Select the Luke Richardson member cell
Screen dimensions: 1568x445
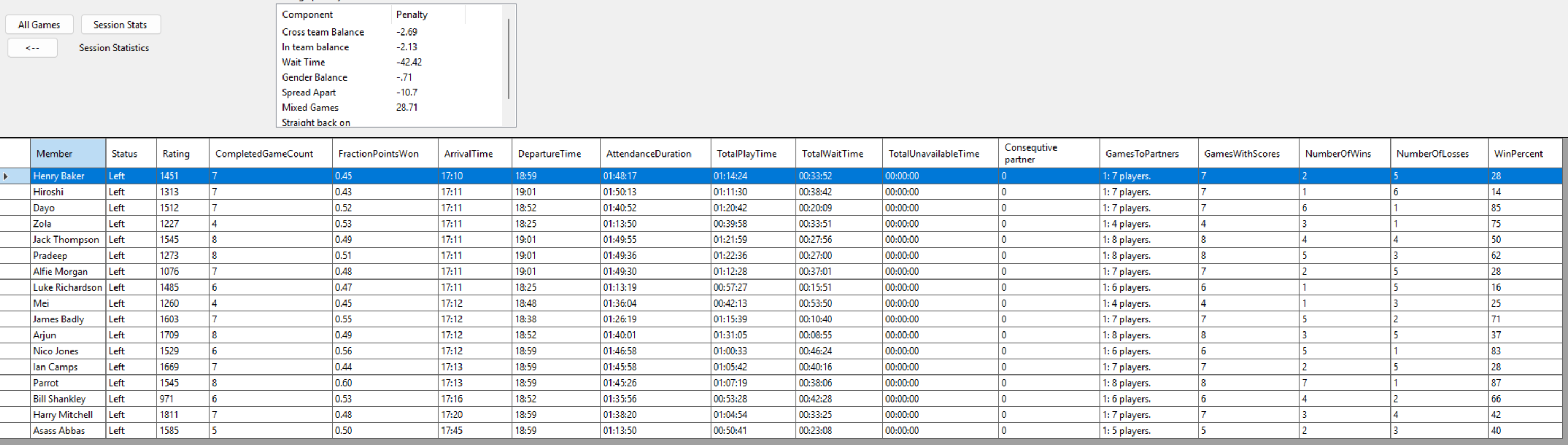pos(68,287)
